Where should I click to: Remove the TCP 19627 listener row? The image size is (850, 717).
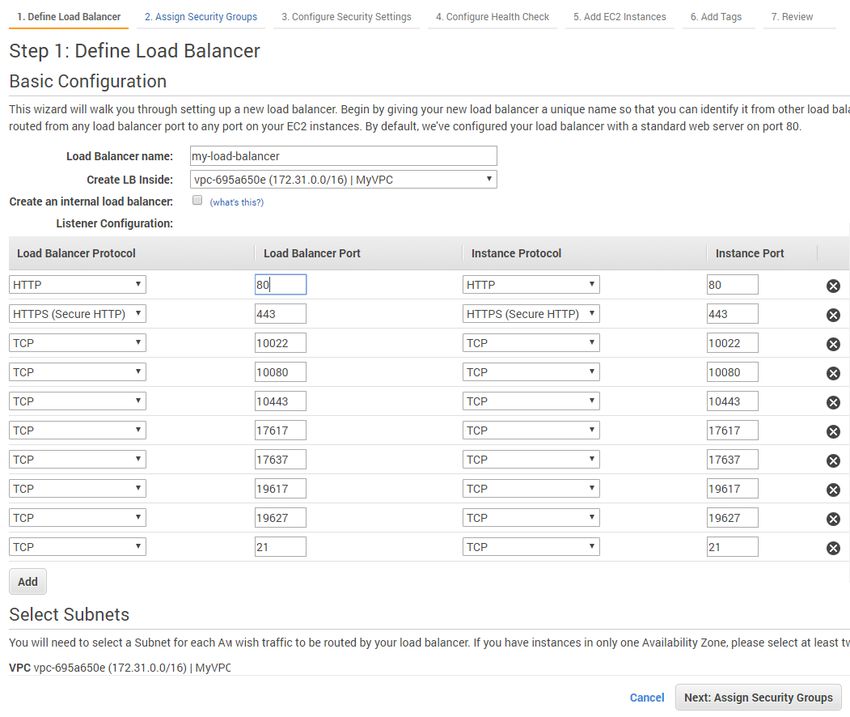coord(833,519)
